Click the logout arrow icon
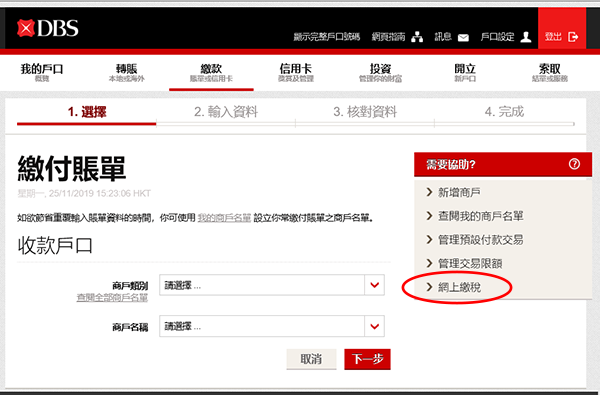Screen dimensions: 600x395 (573, 37)
